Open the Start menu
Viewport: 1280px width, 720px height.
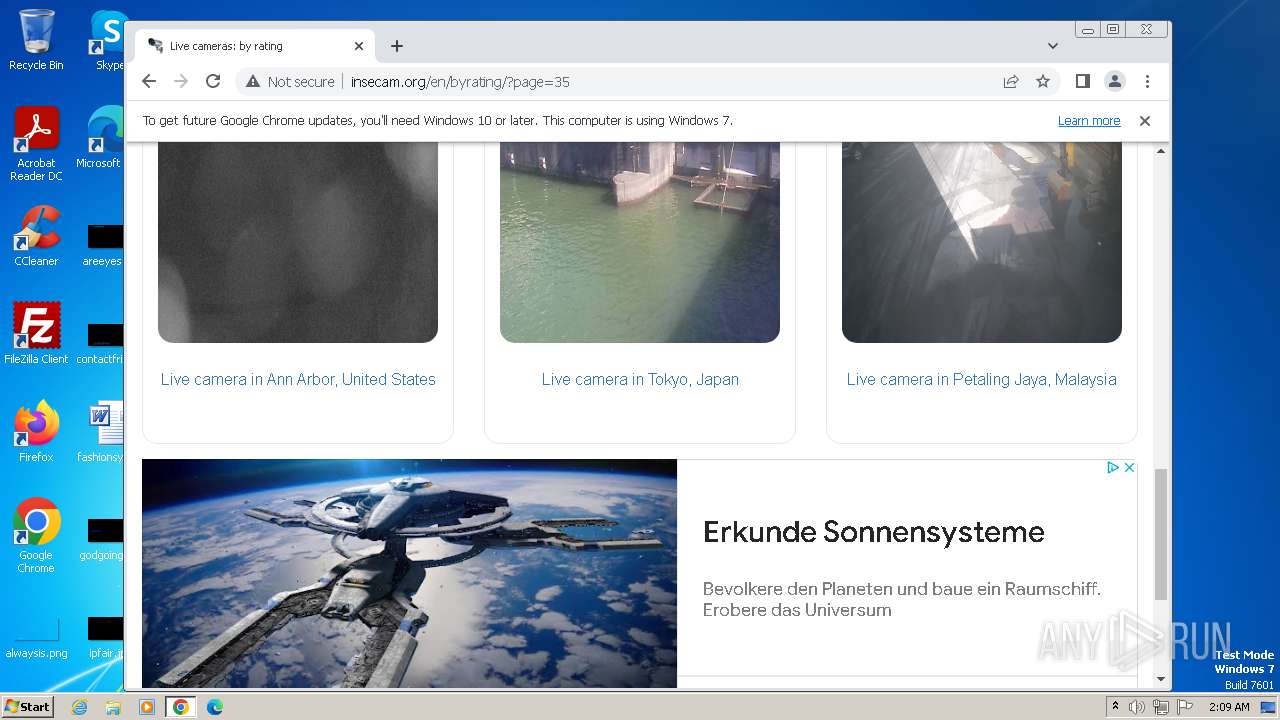(27, 707)
